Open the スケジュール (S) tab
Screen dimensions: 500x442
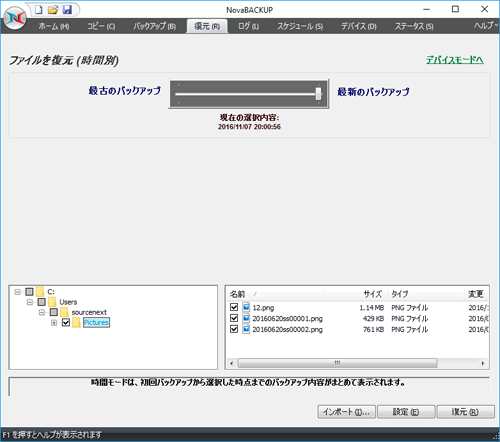(300, 26)
